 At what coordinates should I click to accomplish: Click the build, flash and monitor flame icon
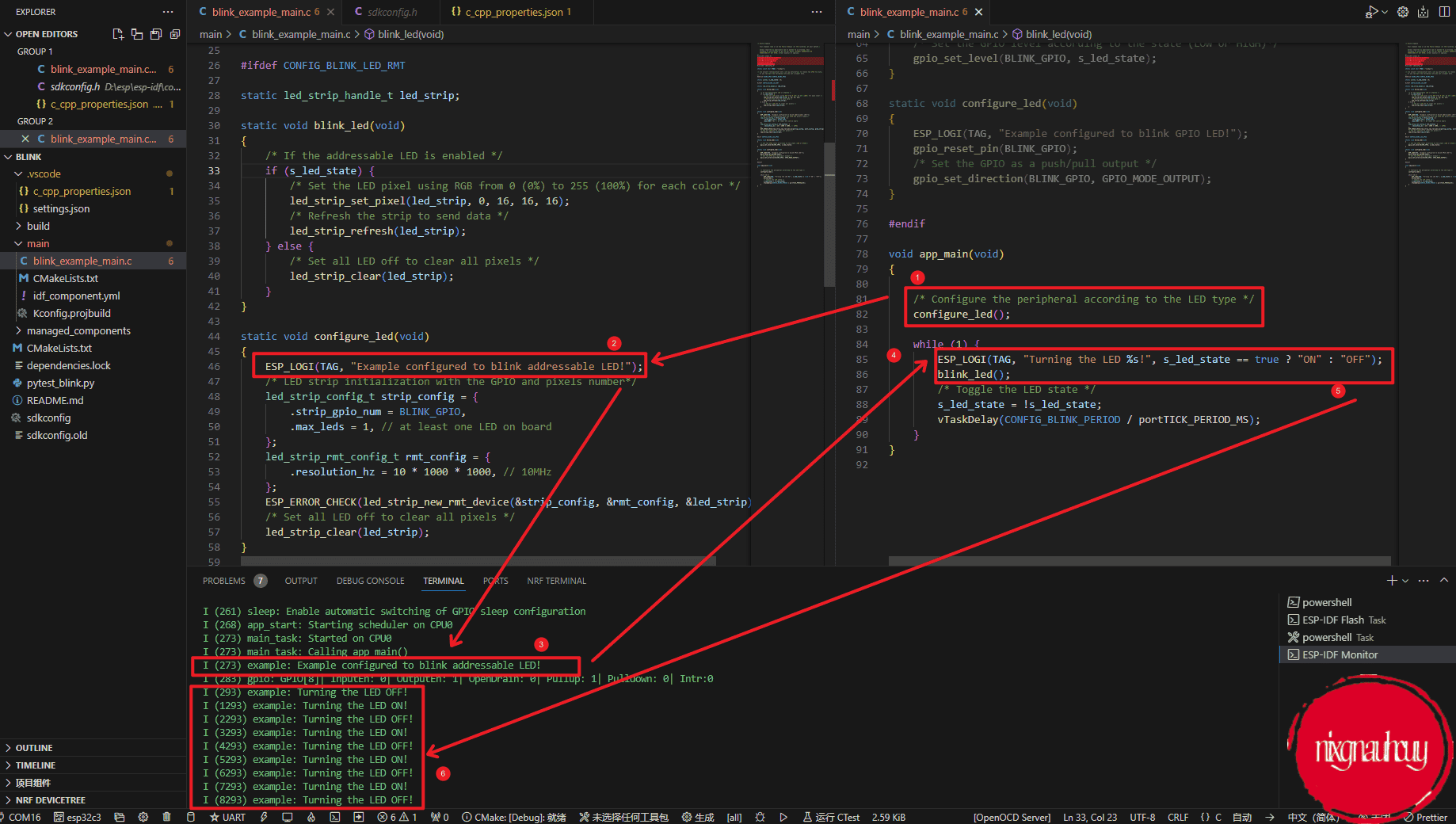(311, 817)
